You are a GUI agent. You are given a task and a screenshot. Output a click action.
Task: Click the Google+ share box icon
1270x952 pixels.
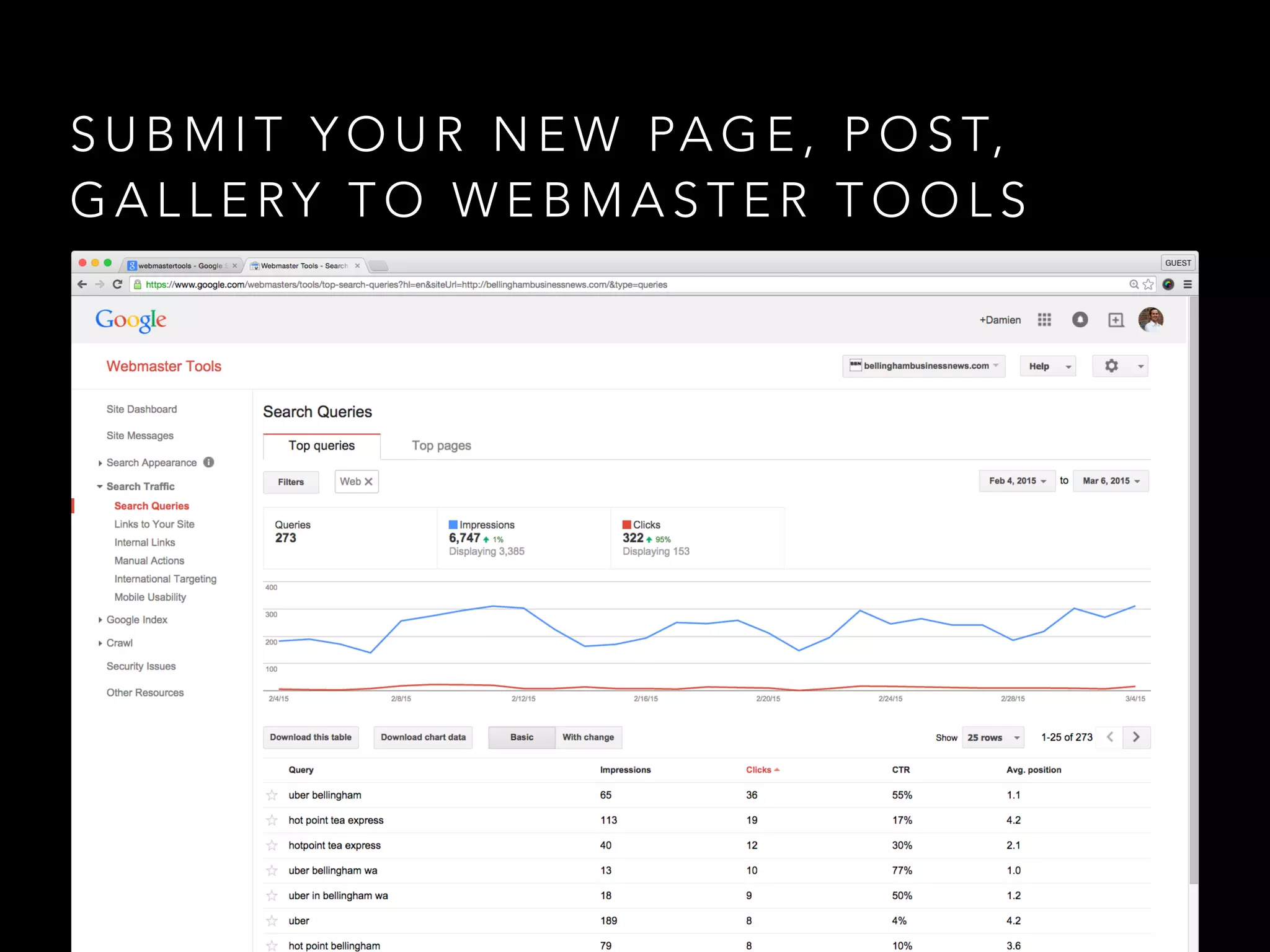pos(1116,320)
